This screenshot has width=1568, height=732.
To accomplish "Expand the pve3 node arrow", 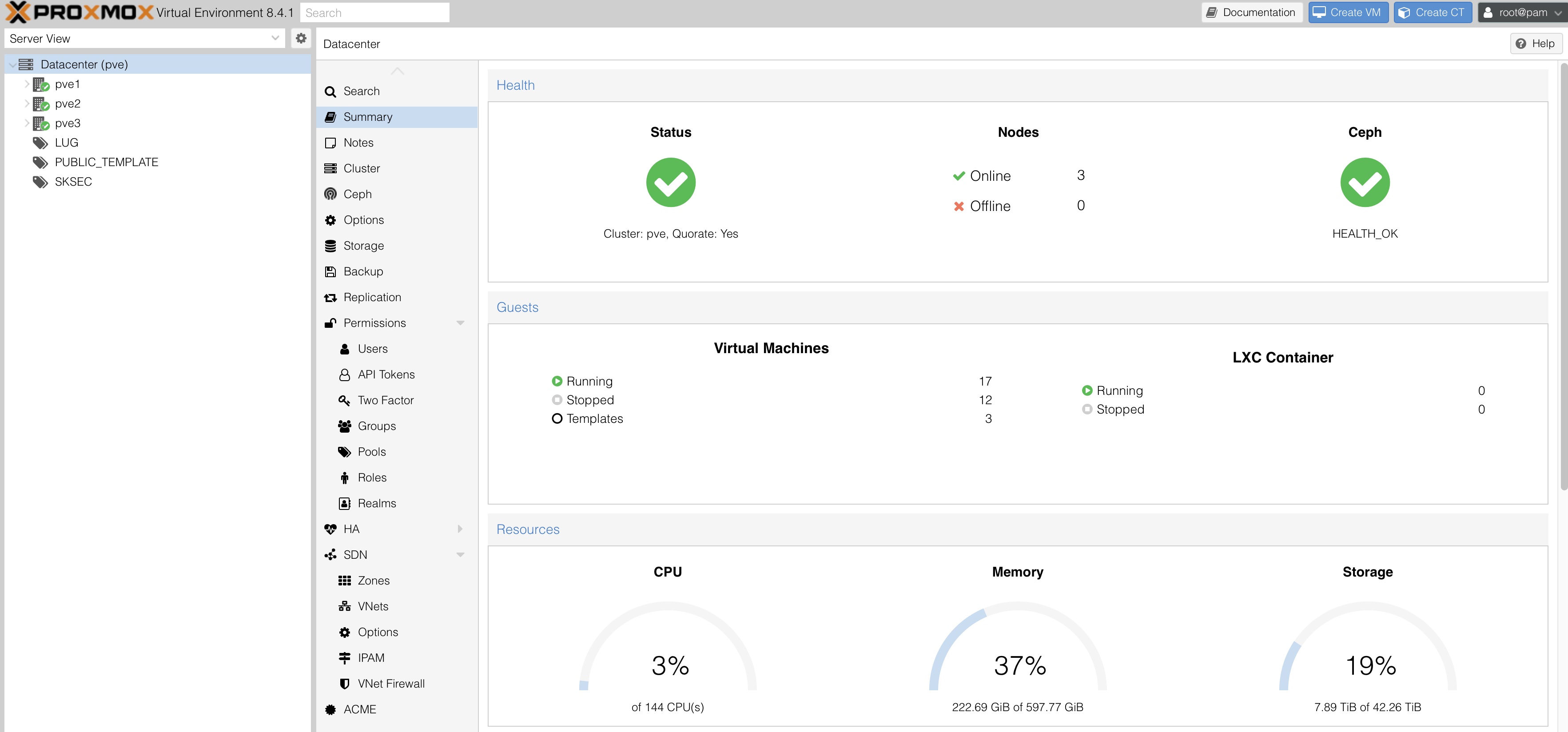I will [x=27, y=123].
